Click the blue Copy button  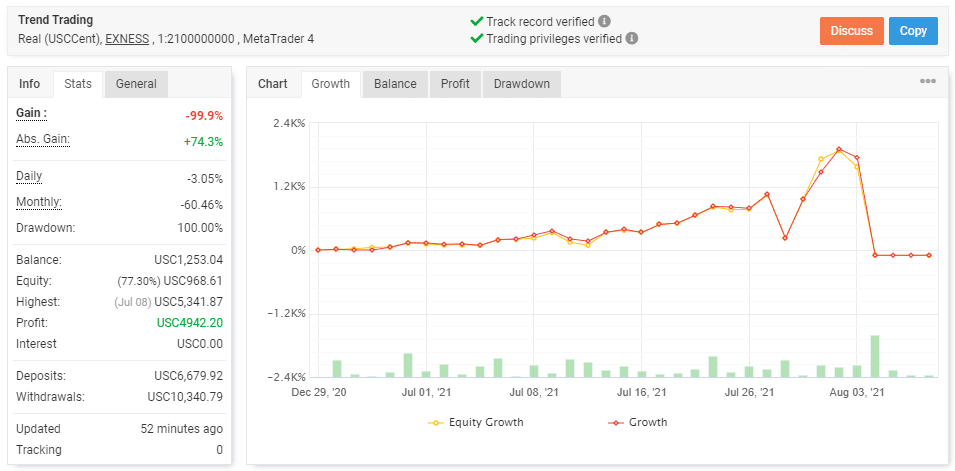[x=913, y=31]
